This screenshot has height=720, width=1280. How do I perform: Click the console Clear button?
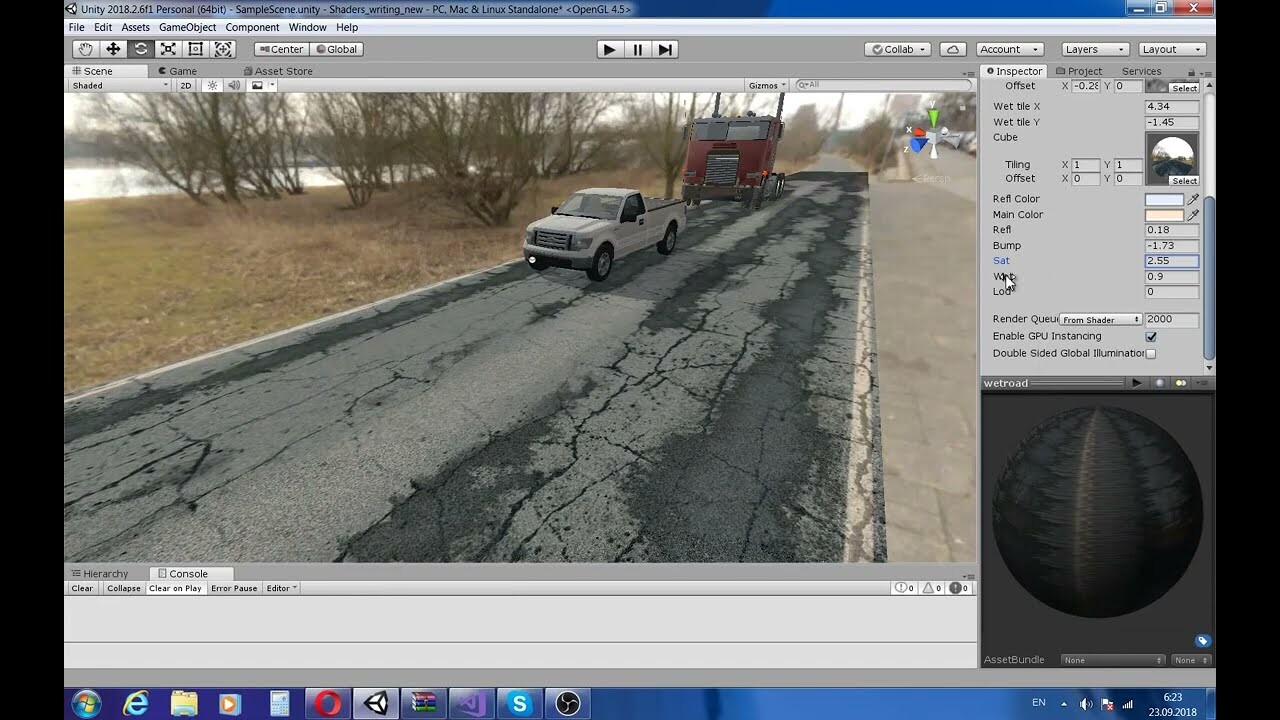point(80,588)
